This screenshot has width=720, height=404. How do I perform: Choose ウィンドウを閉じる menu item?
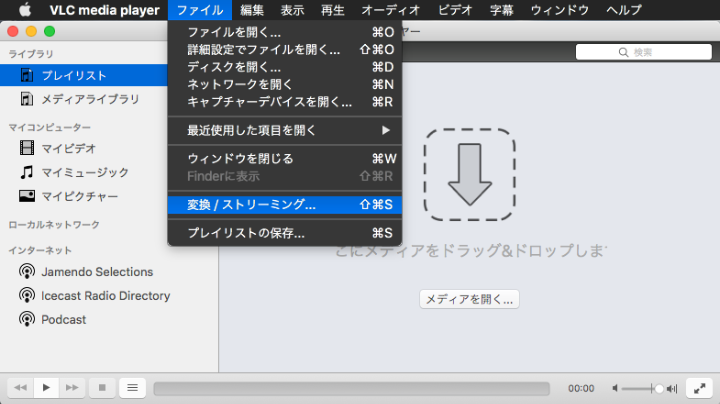285,159
